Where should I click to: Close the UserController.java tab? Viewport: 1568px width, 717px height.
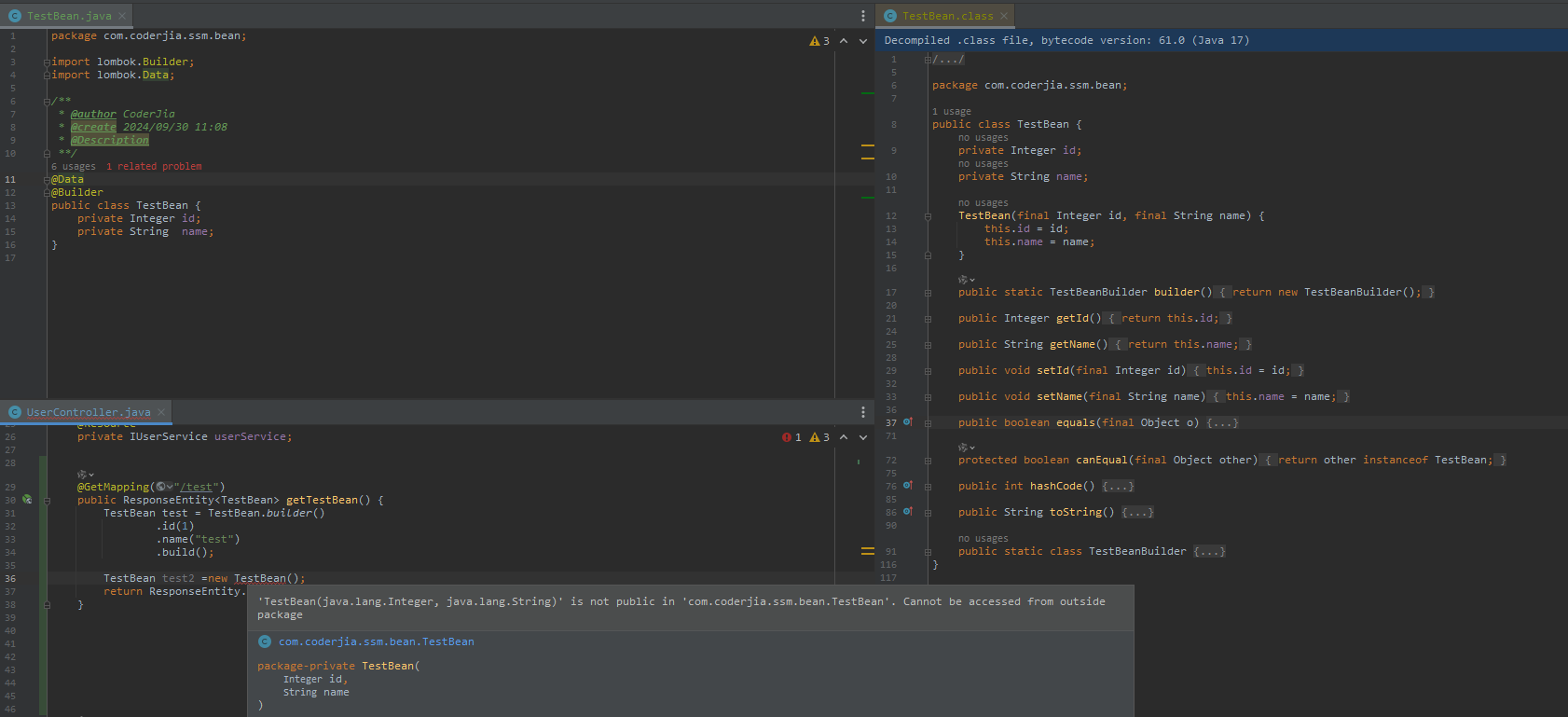point(161,412)
